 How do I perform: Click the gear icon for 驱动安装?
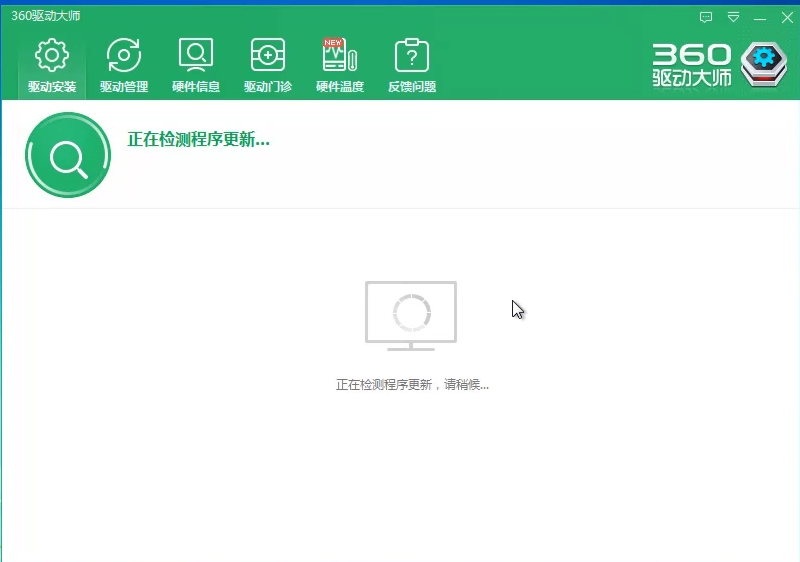click(x=52, y=55)
